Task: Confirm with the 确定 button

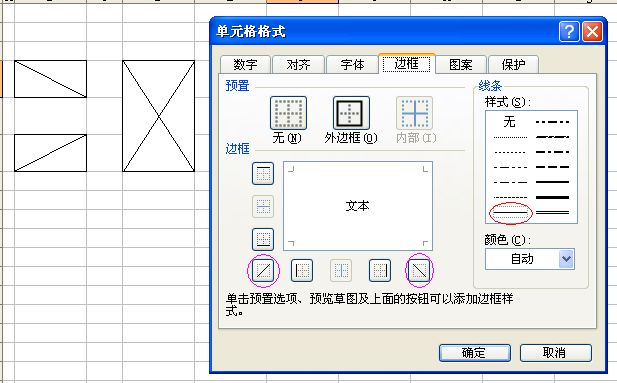Action: (x=475, y=353)
